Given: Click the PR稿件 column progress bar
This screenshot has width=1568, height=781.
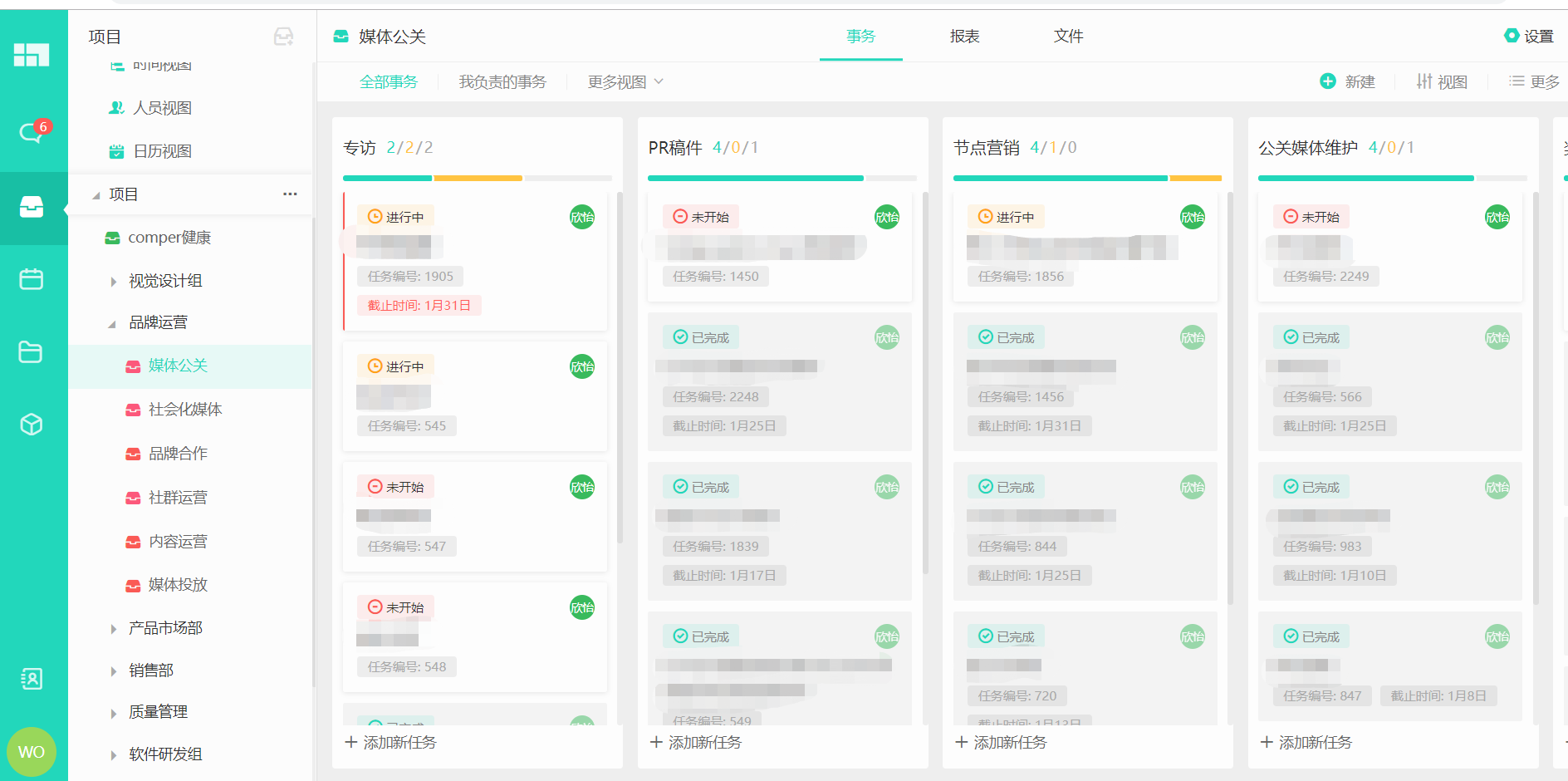Looking at the screenshot, I should 782,178.
